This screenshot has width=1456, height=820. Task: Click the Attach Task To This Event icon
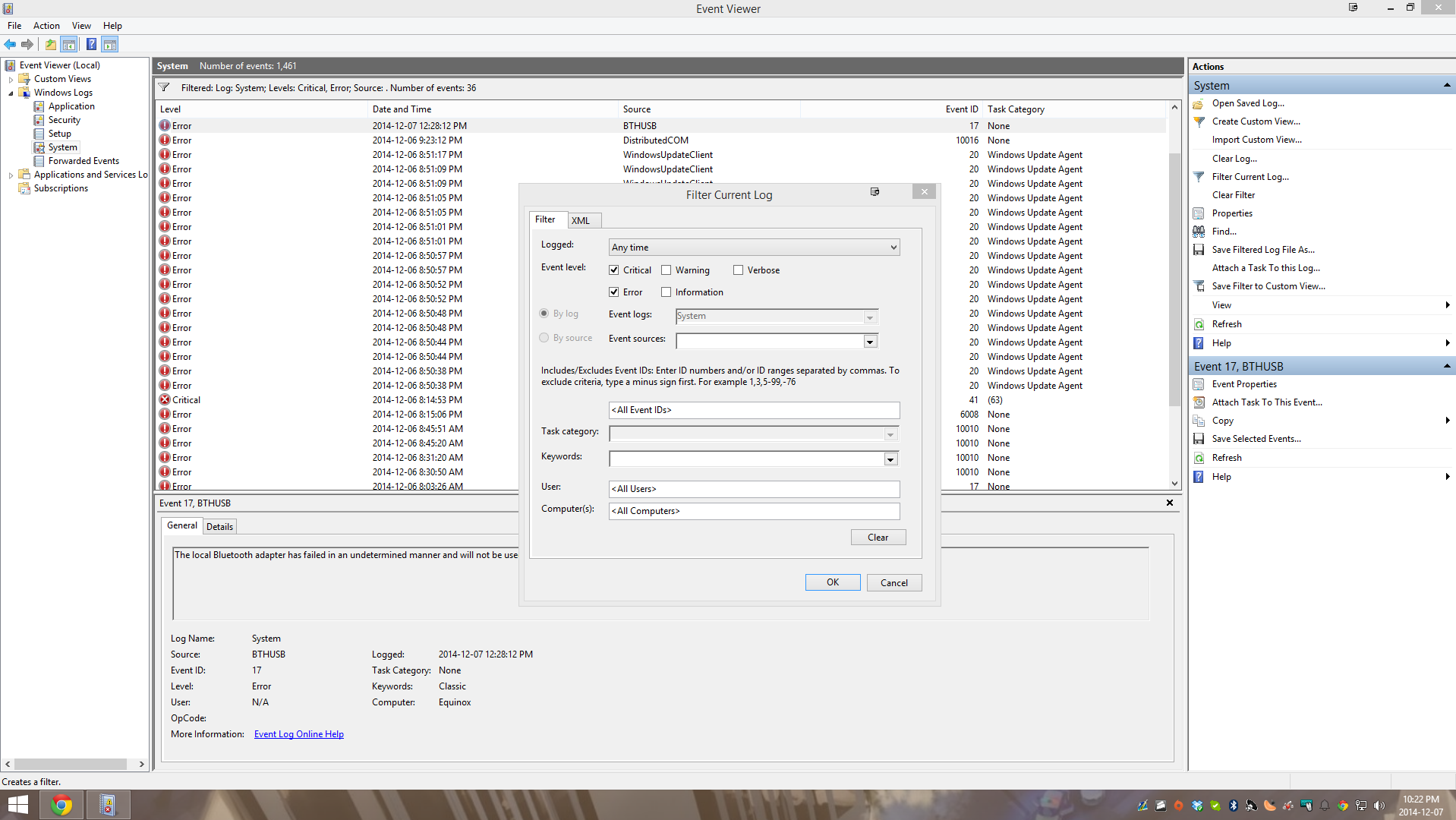1199,403
